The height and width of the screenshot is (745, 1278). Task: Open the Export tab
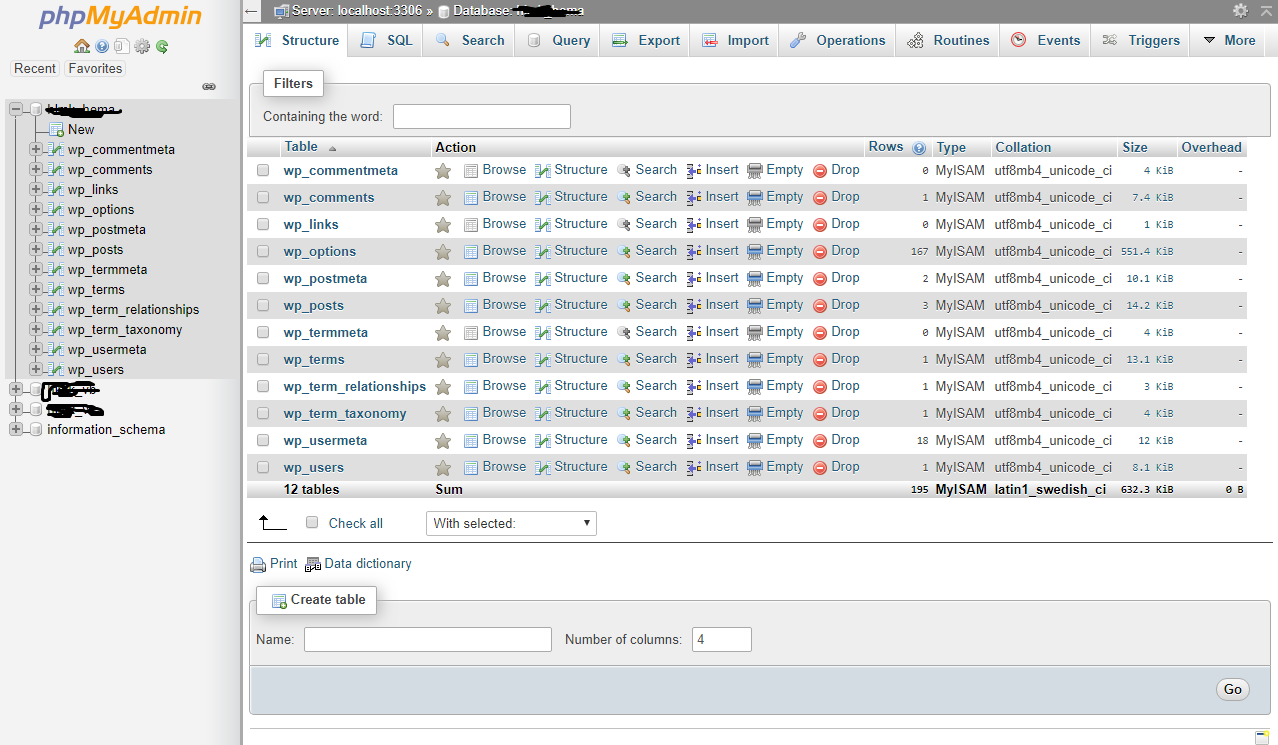(x=645, y=41)
